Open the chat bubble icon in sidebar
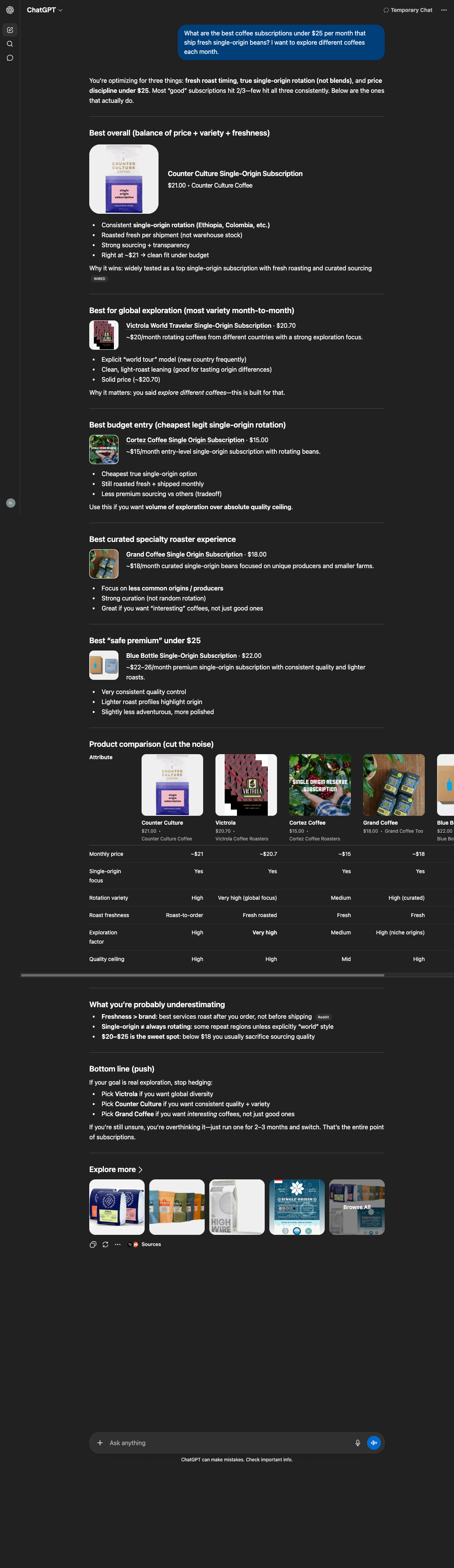 click(10, 58)
